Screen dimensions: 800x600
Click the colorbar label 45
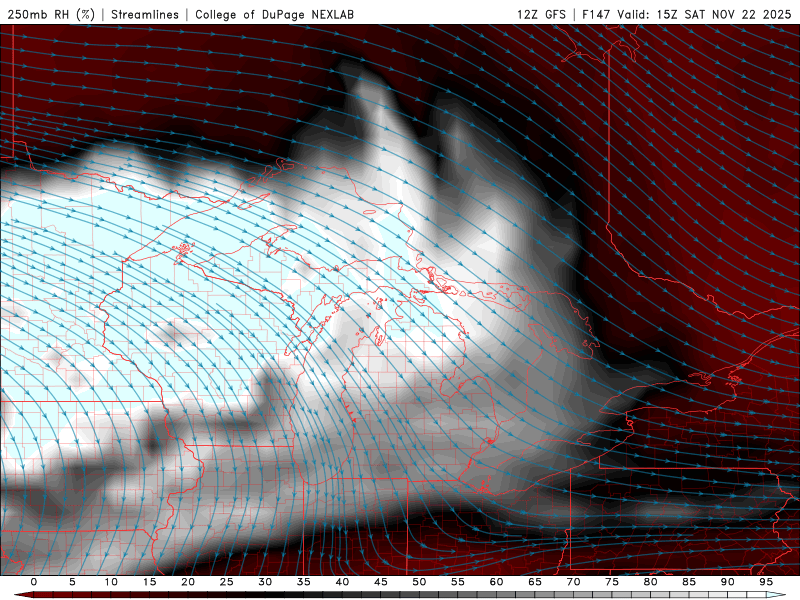381,582
